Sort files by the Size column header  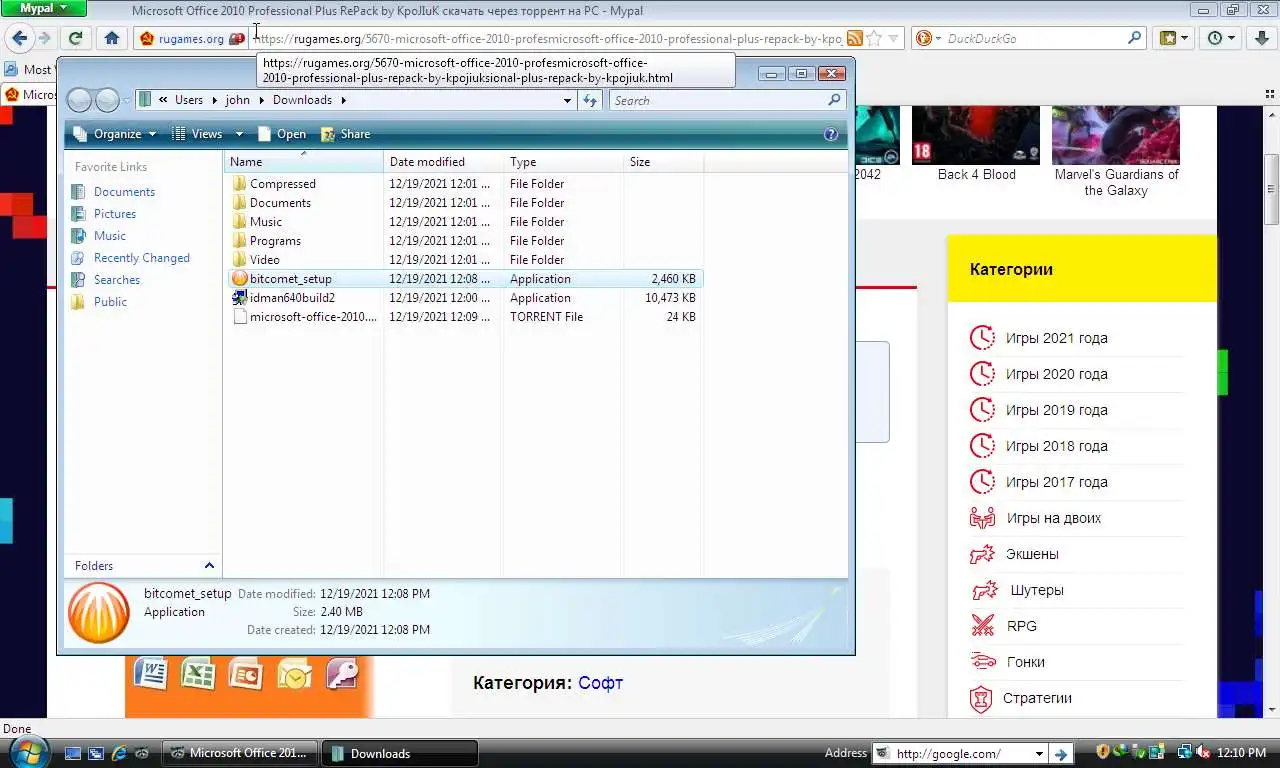[x=664, y=162]
